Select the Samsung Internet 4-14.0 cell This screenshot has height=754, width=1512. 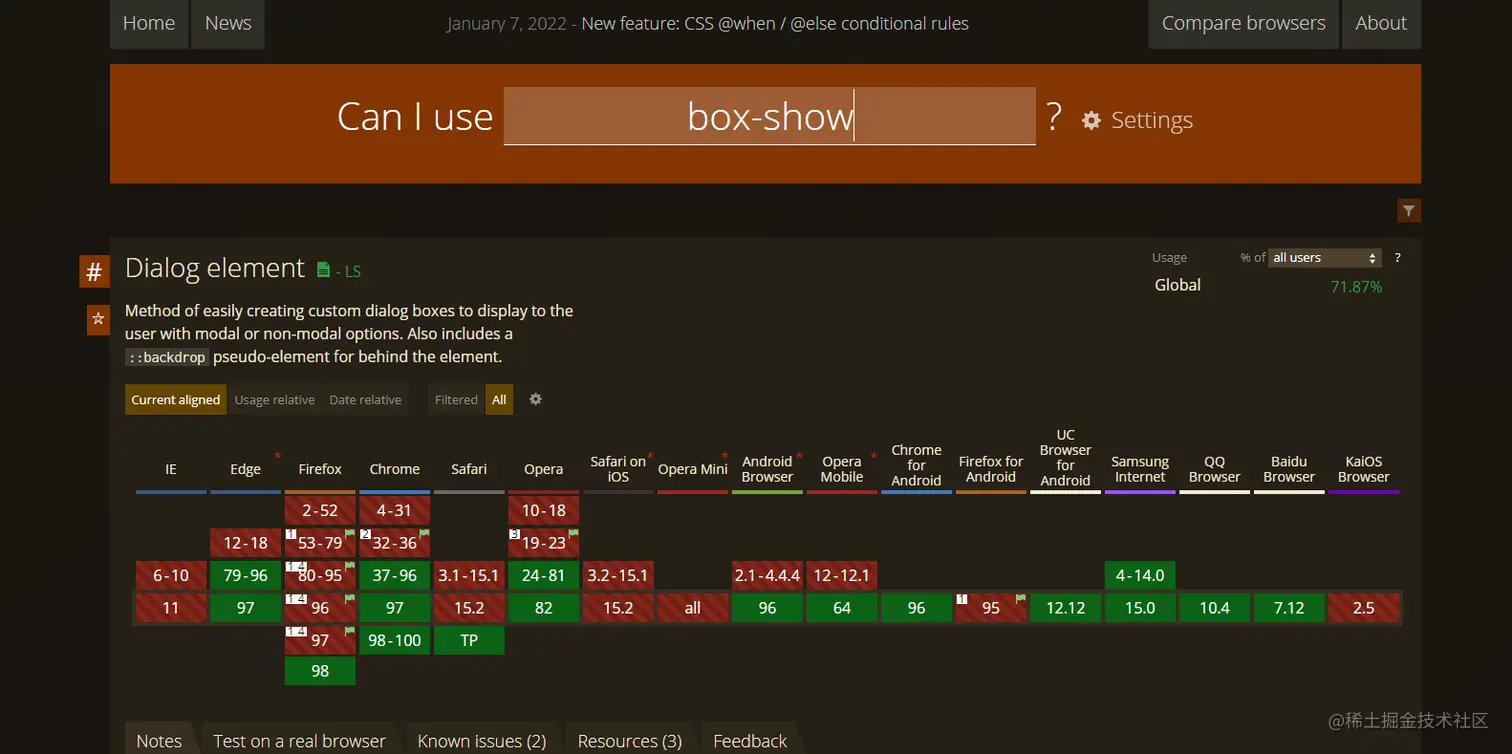point(1140,575)
